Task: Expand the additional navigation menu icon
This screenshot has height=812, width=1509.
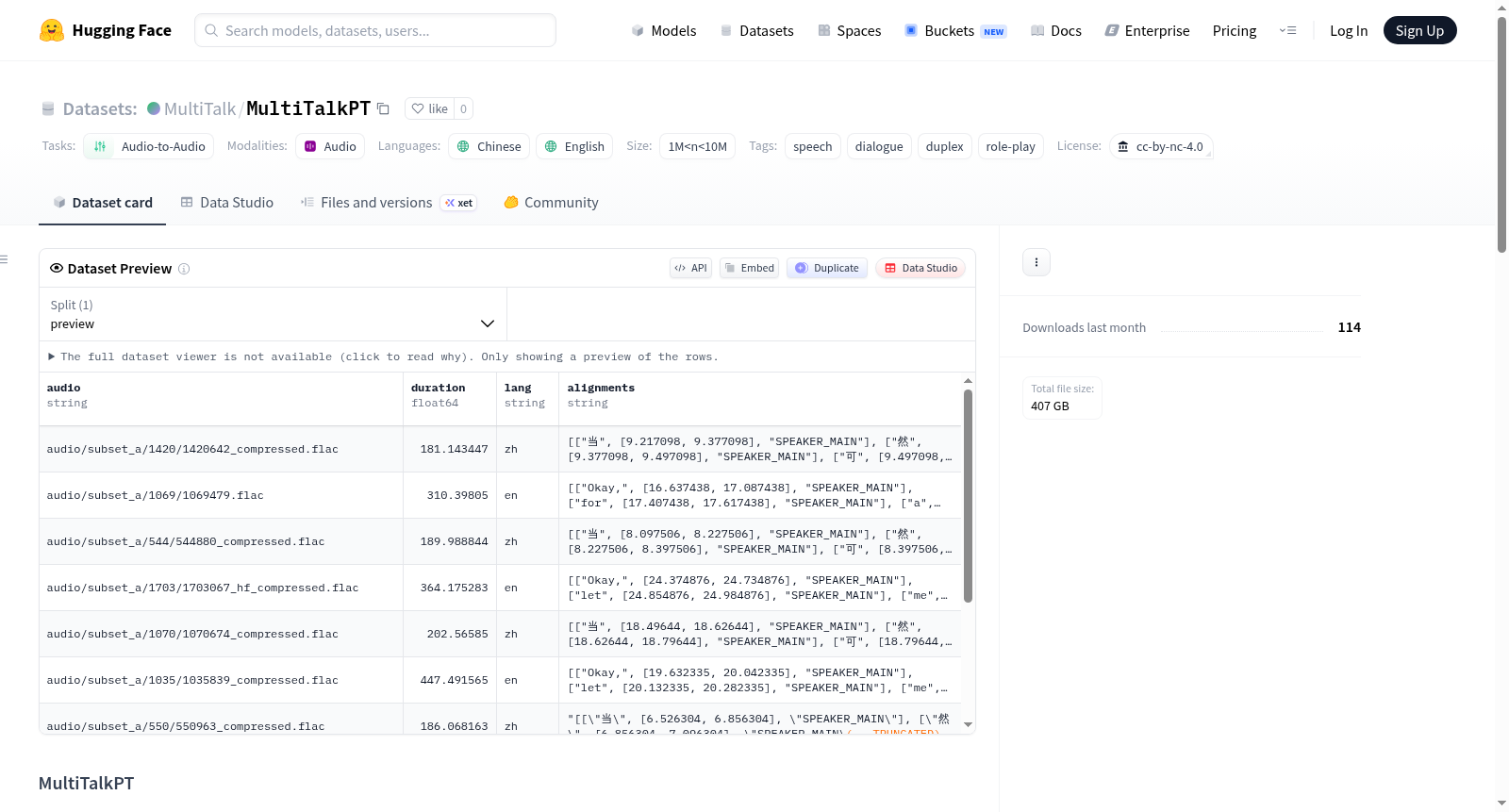Action: (x=1287, y=30)
